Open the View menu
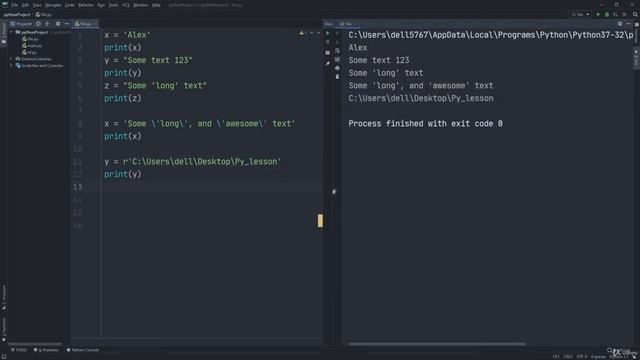 tap(37, 5)
